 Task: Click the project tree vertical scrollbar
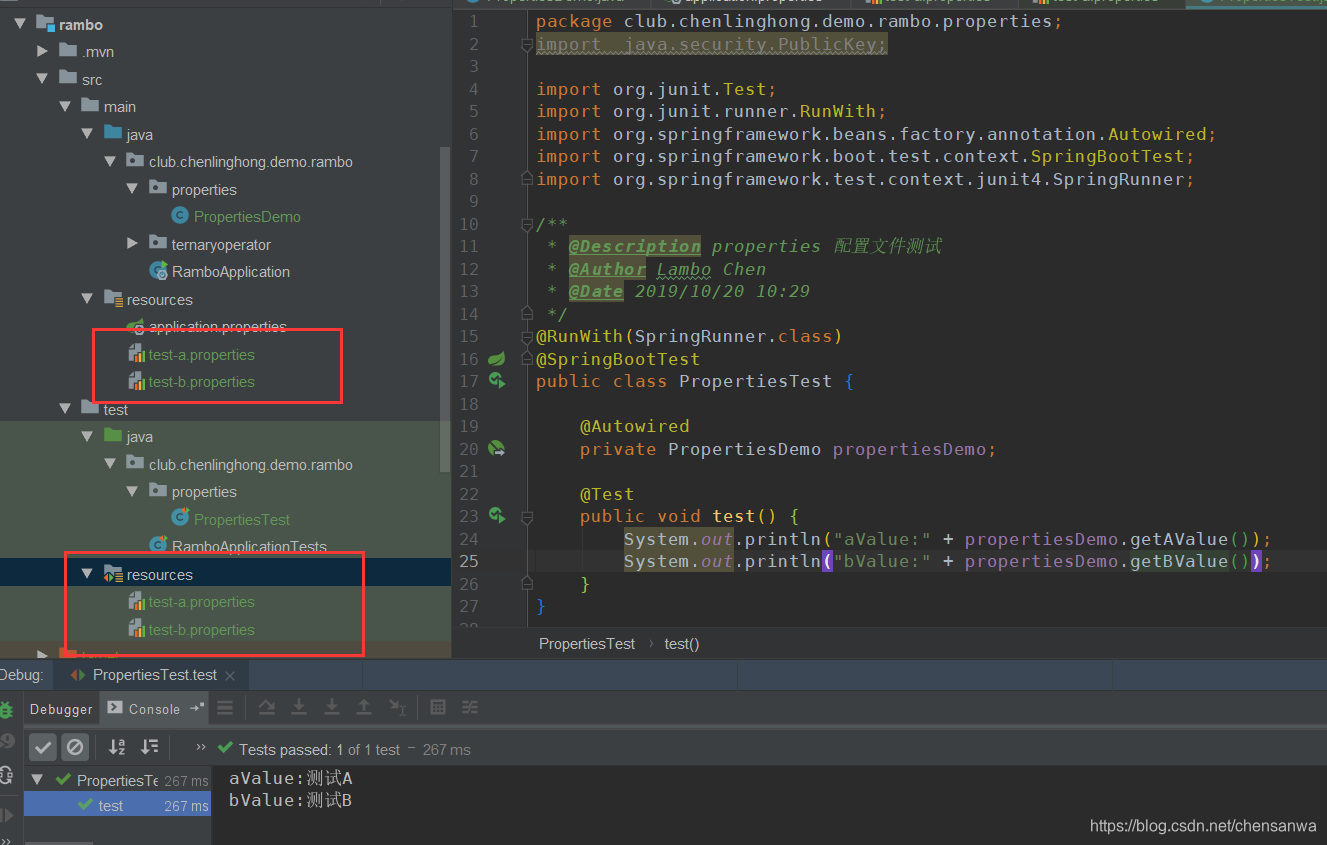point(445,310)
